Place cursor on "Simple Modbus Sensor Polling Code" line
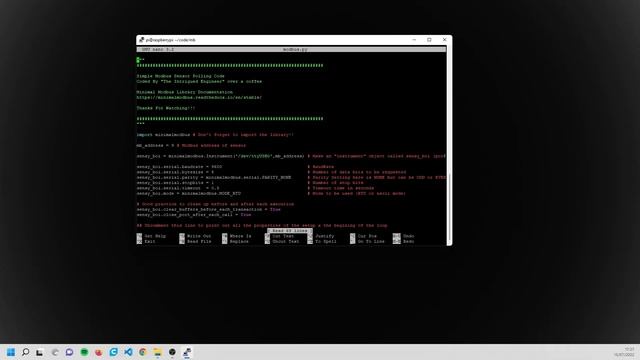This screenshot has width=640, height=360. [180, 76]
